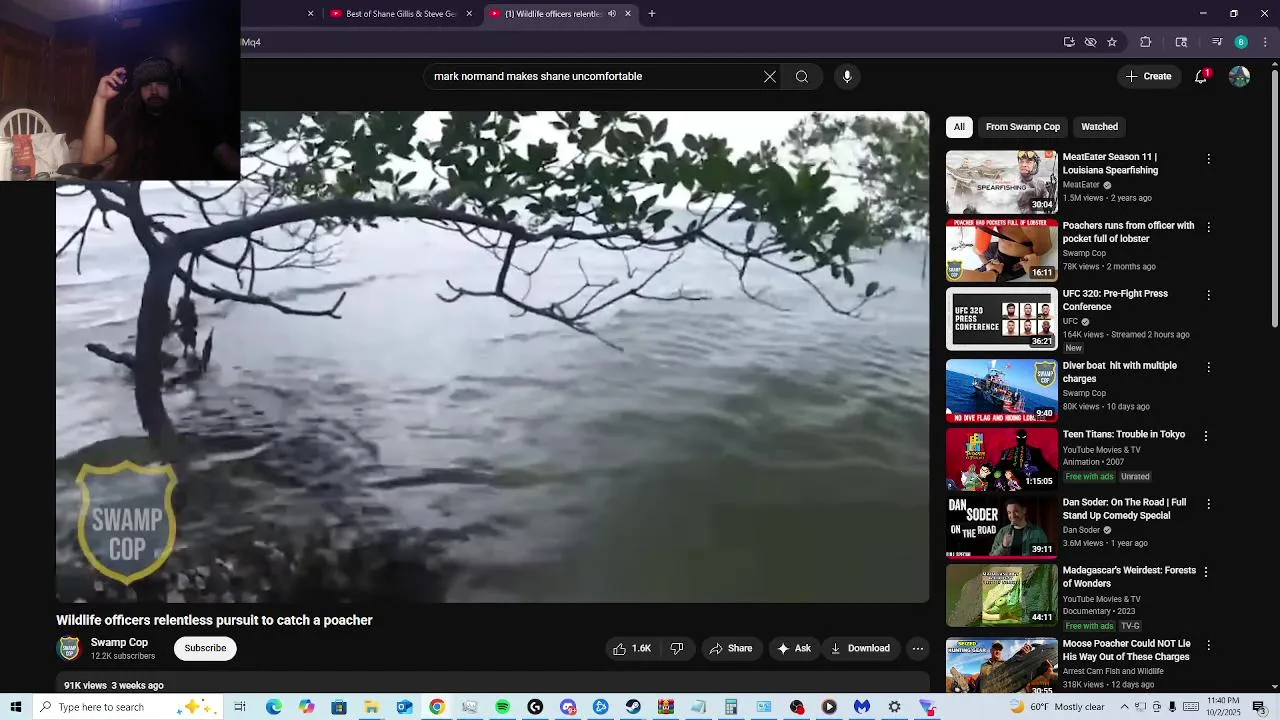Screen dimensions: 1280x720
Task: Click the video player to pause
Action: 492,357
